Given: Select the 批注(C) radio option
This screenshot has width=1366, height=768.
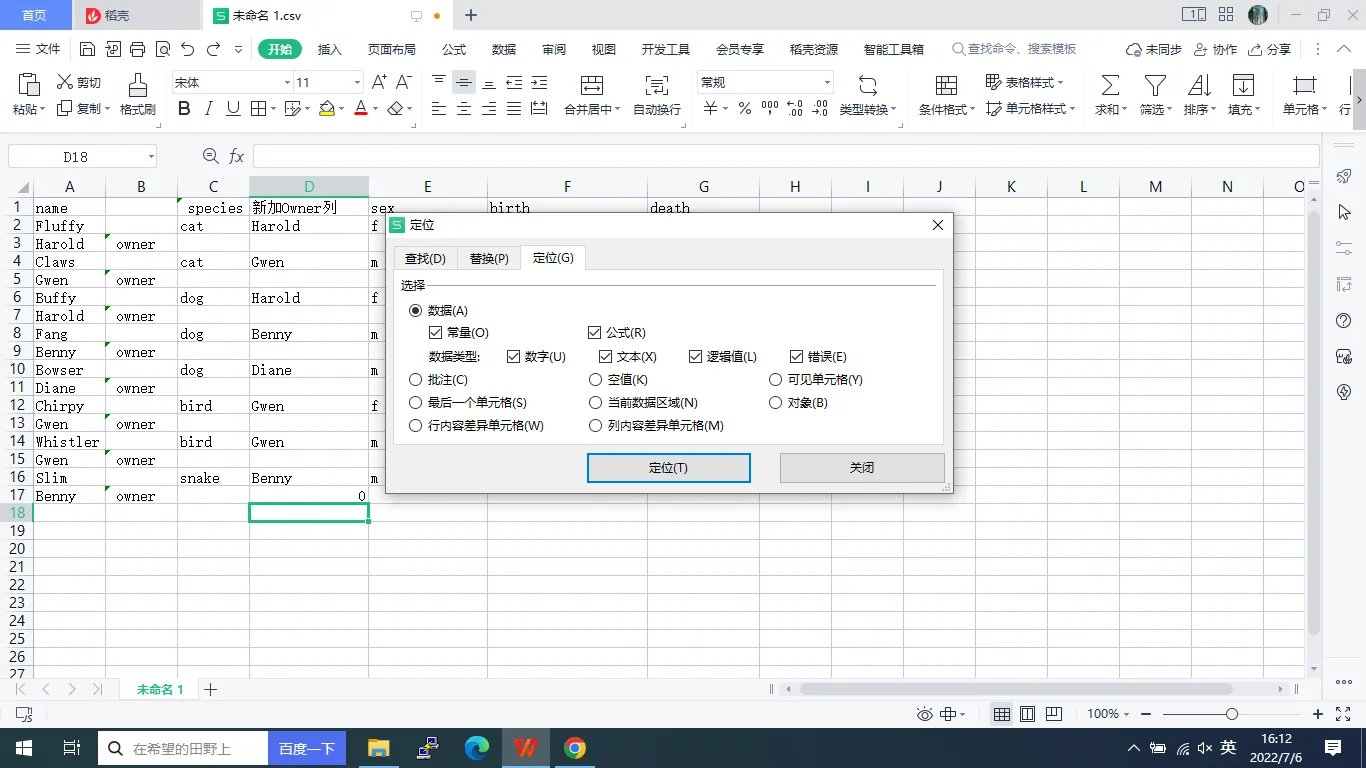Looking at the screenshot, I should (x=416, y=379).
